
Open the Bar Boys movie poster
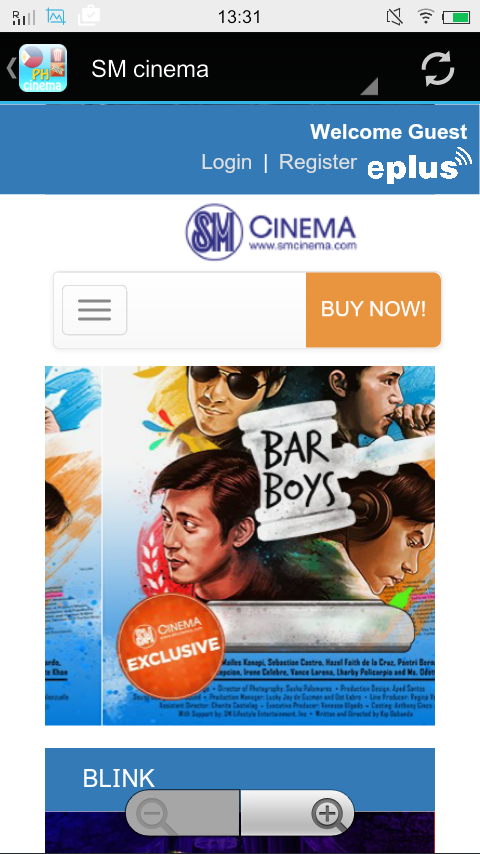tap(269, 546)
